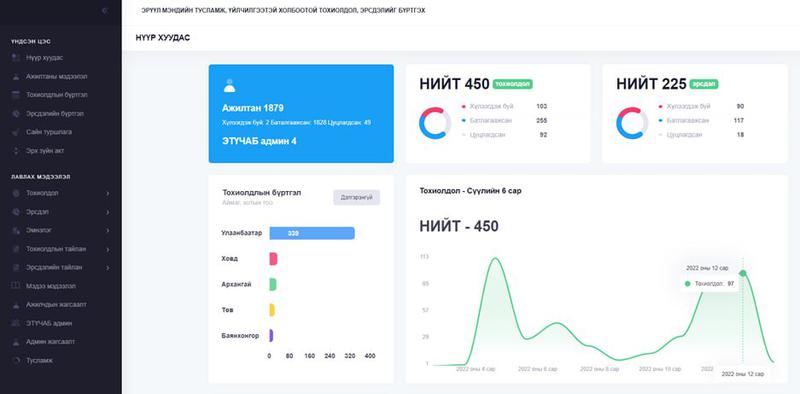Click the 2022 оны 12 сар chart point
The width and height of the screenshot is (800, 394).
point(743,274)
